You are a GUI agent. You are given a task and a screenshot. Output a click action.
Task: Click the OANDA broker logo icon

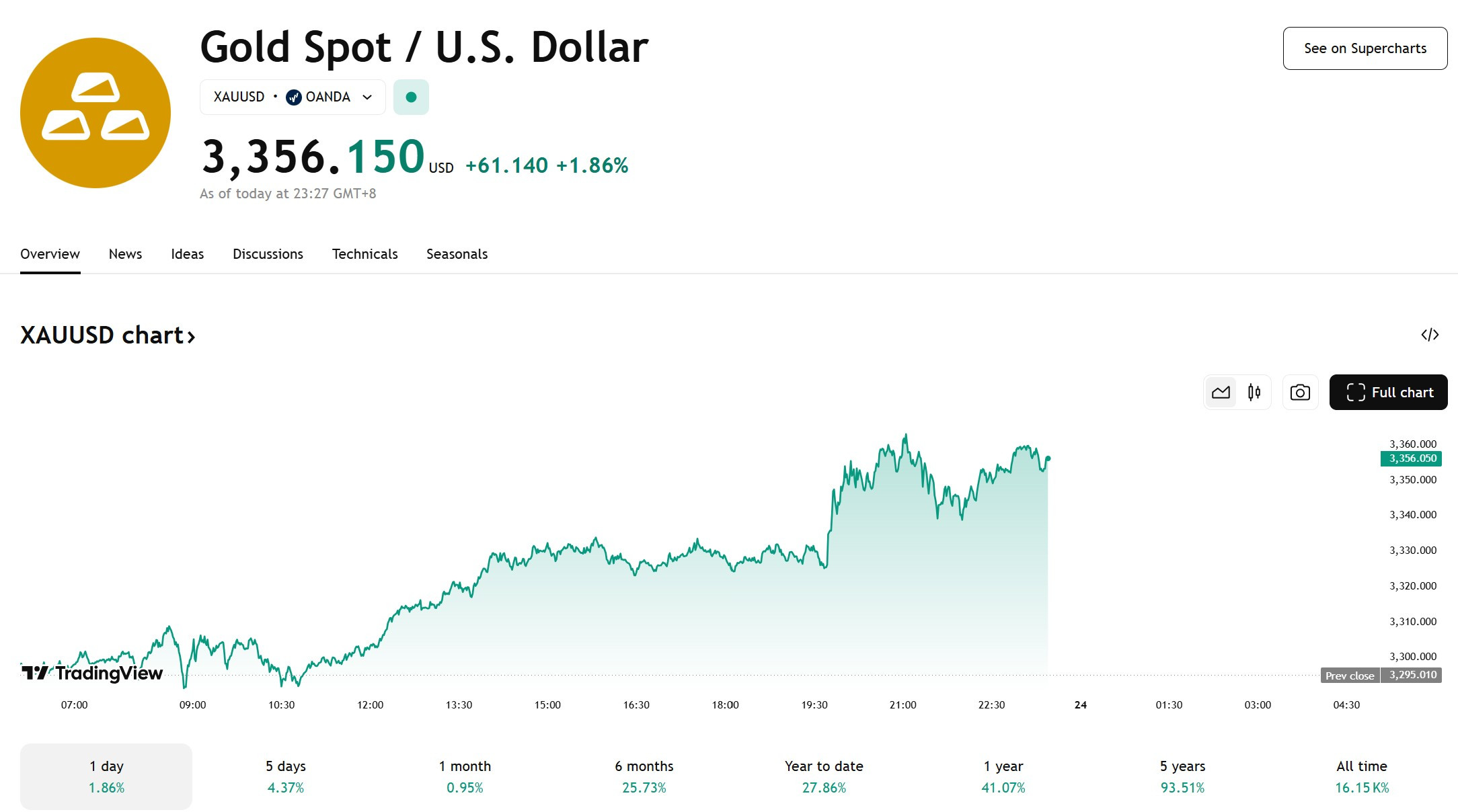pyautogui.click(x=293, y=97)
